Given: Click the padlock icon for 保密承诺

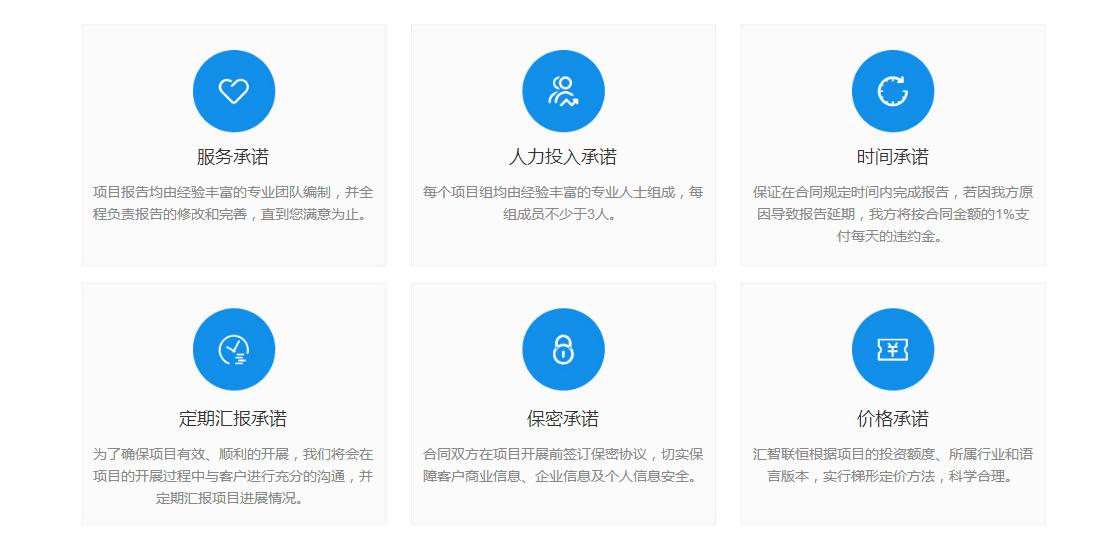Looking at the screenshot, I should 563,349.
